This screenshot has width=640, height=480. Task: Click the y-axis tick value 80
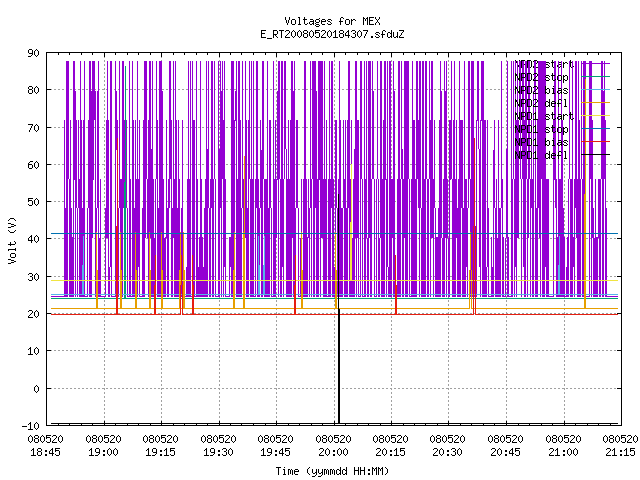33,90
